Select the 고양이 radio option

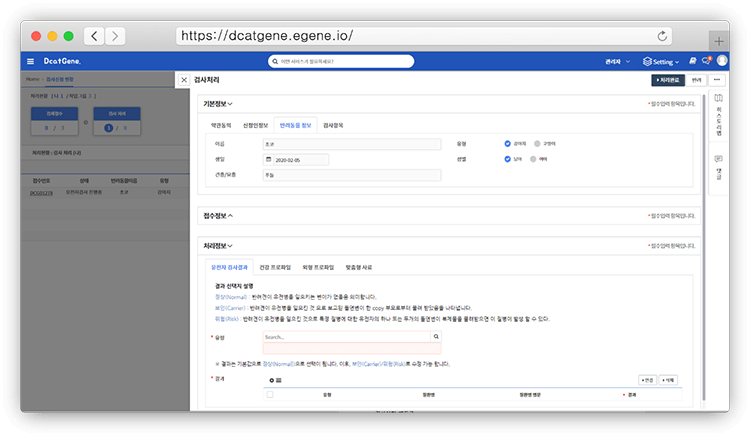537,143
